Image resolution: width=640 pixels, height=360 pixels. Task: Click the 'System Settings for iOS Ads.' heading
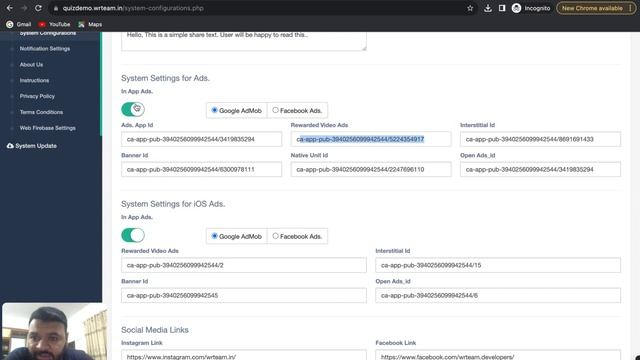tap(173, 204)
